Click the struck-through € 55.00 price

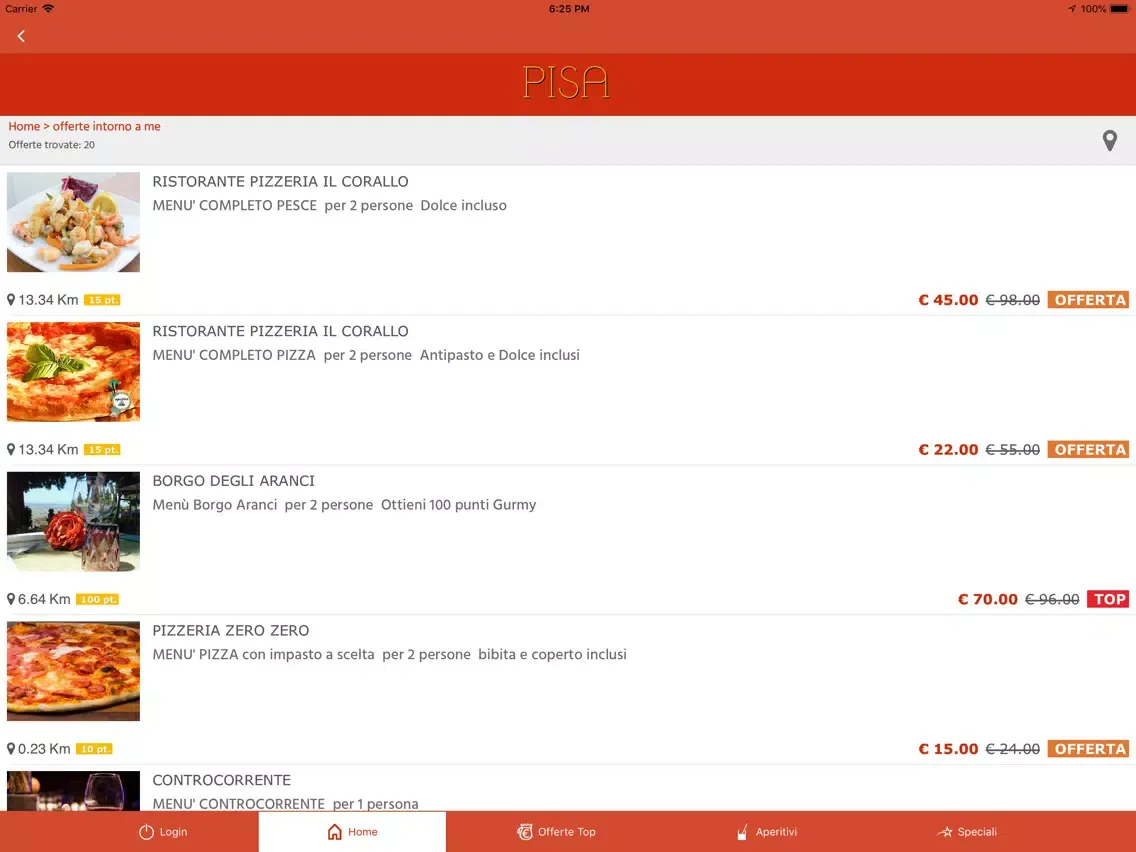tap(1013, 450)
